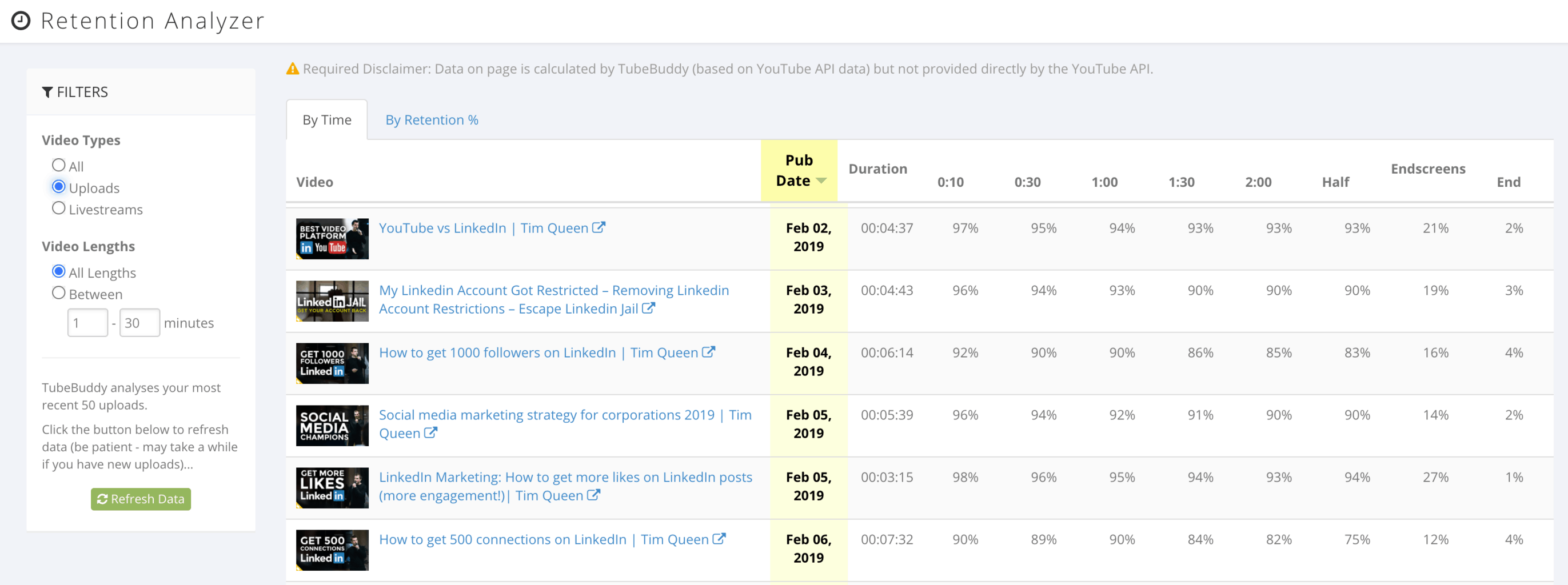Click the 75% Half retention value
The image size is (1568, 585).
1358,539
